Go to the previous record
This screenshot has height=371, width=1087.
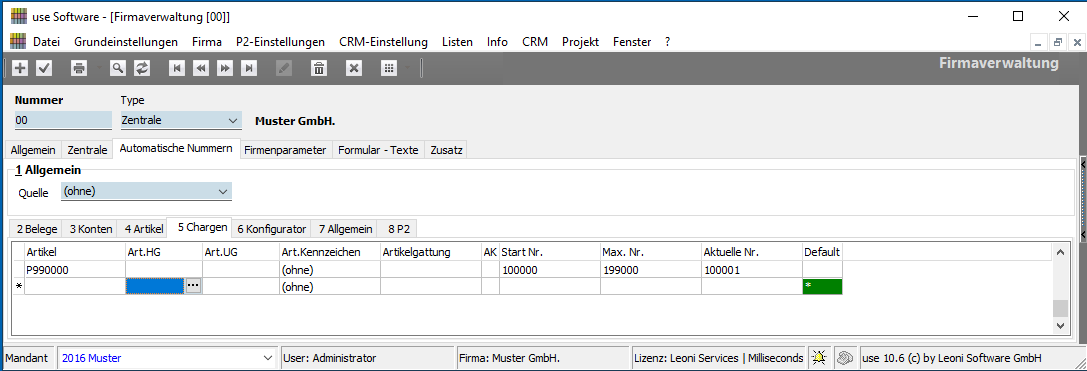click(201, 68)
